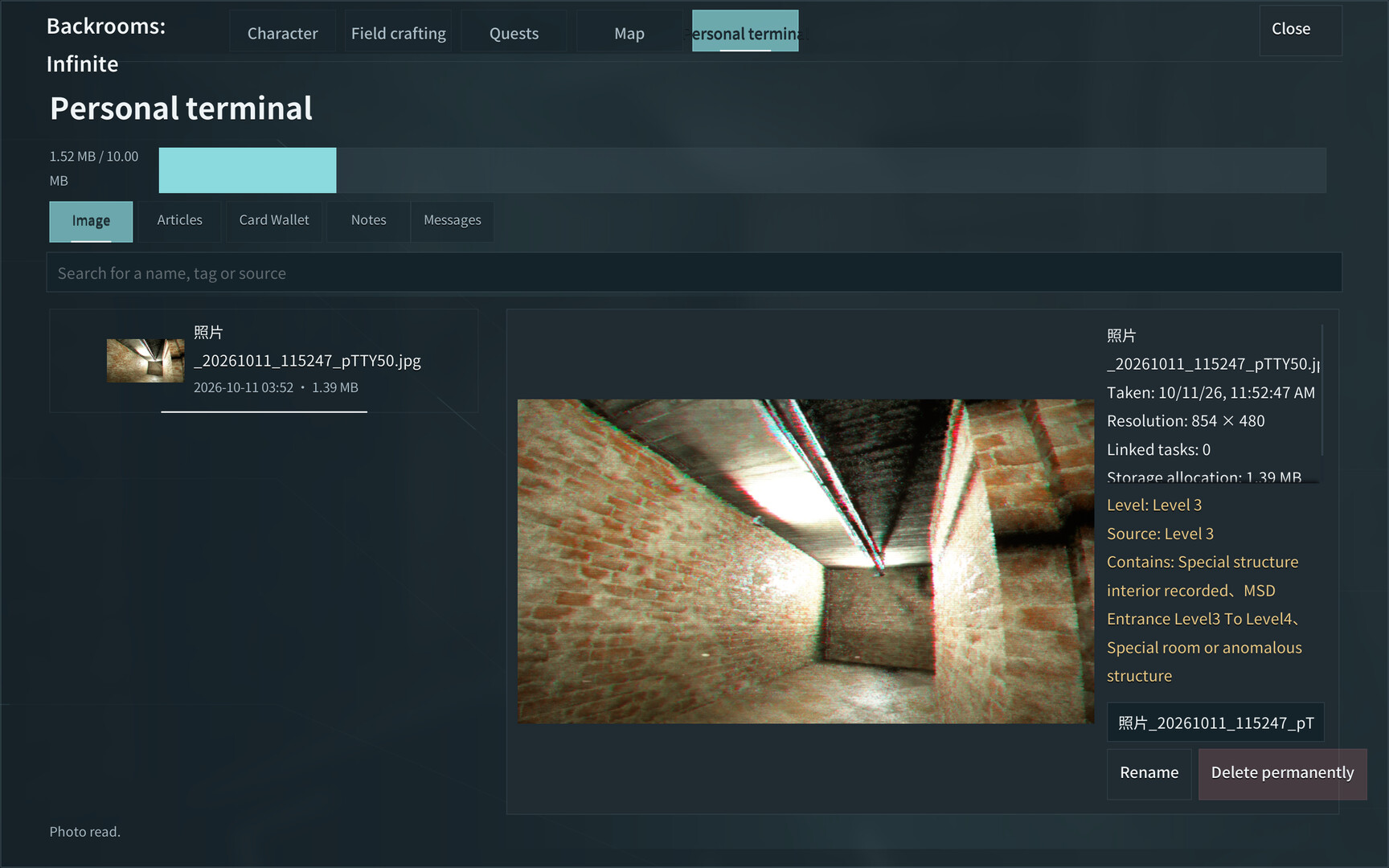The image size is (1389, 868).
Task: Click the details panel vertical scrollbar
Action: click(x=1321, y=391)
